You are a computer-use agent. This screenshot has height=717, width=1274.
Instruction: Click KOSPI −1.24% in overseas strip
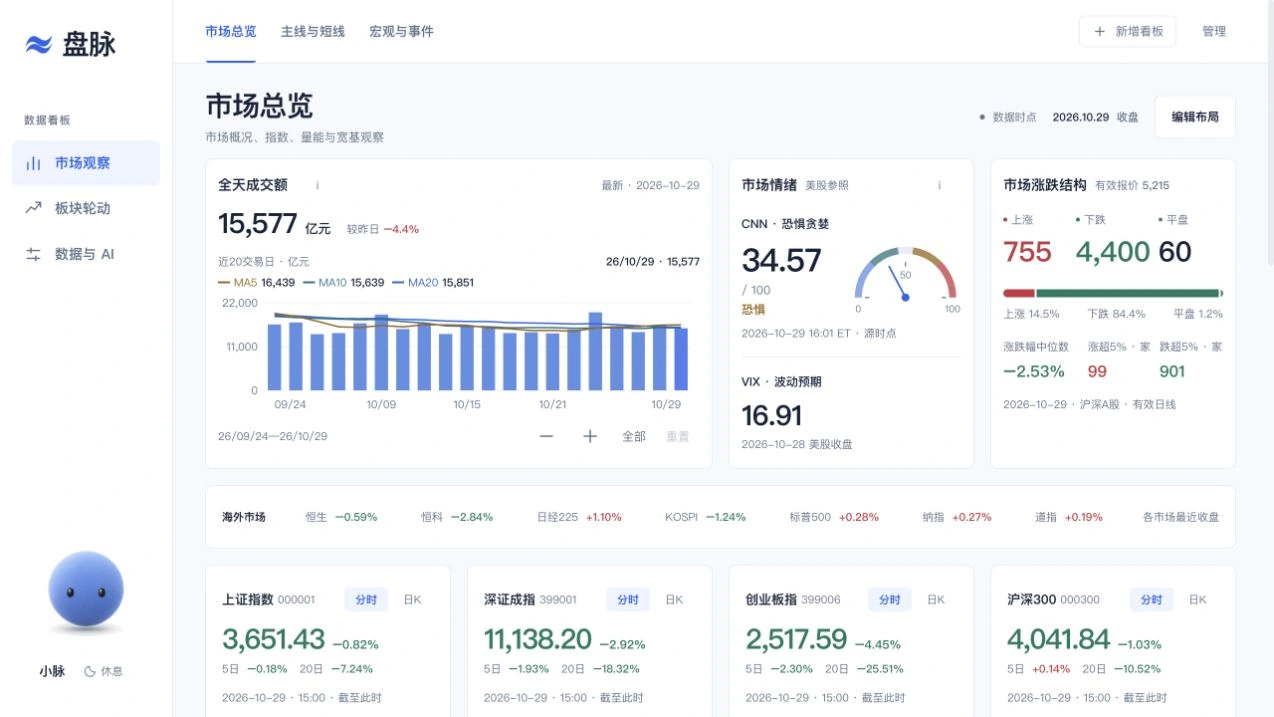click(705, 517)
